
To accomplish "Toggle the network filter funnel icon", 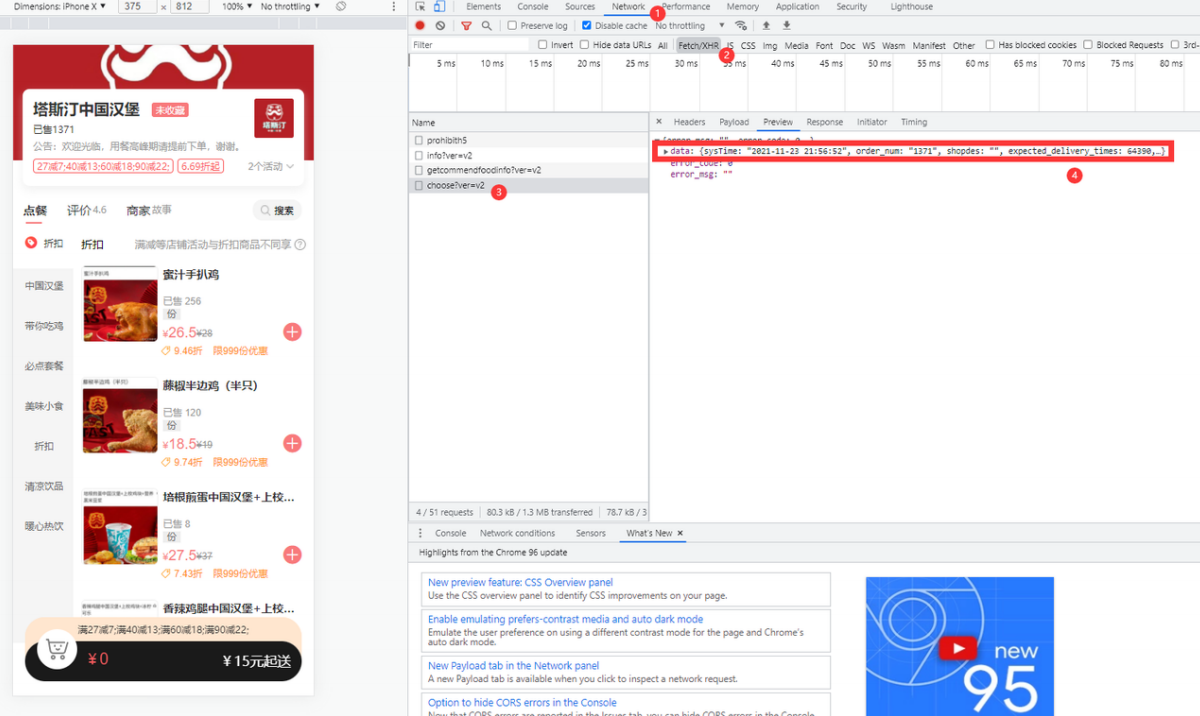I will click(x=466, y=26).
